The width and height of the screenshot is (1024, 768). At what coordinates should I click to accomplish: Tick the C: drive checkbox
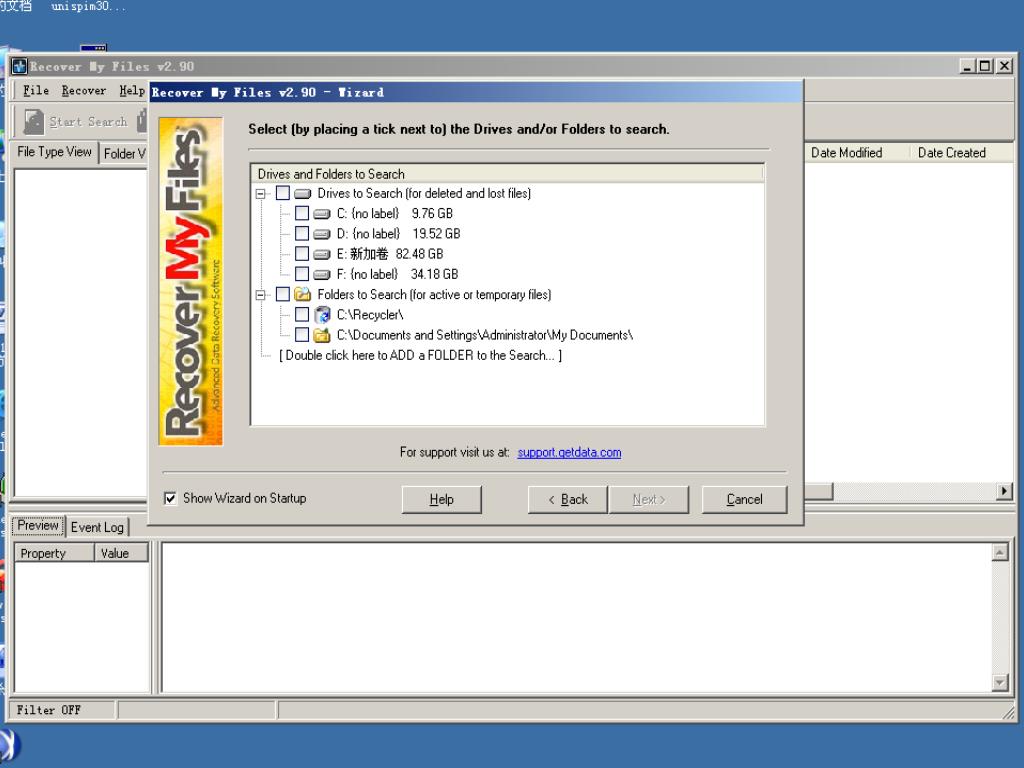click(302, 213)
